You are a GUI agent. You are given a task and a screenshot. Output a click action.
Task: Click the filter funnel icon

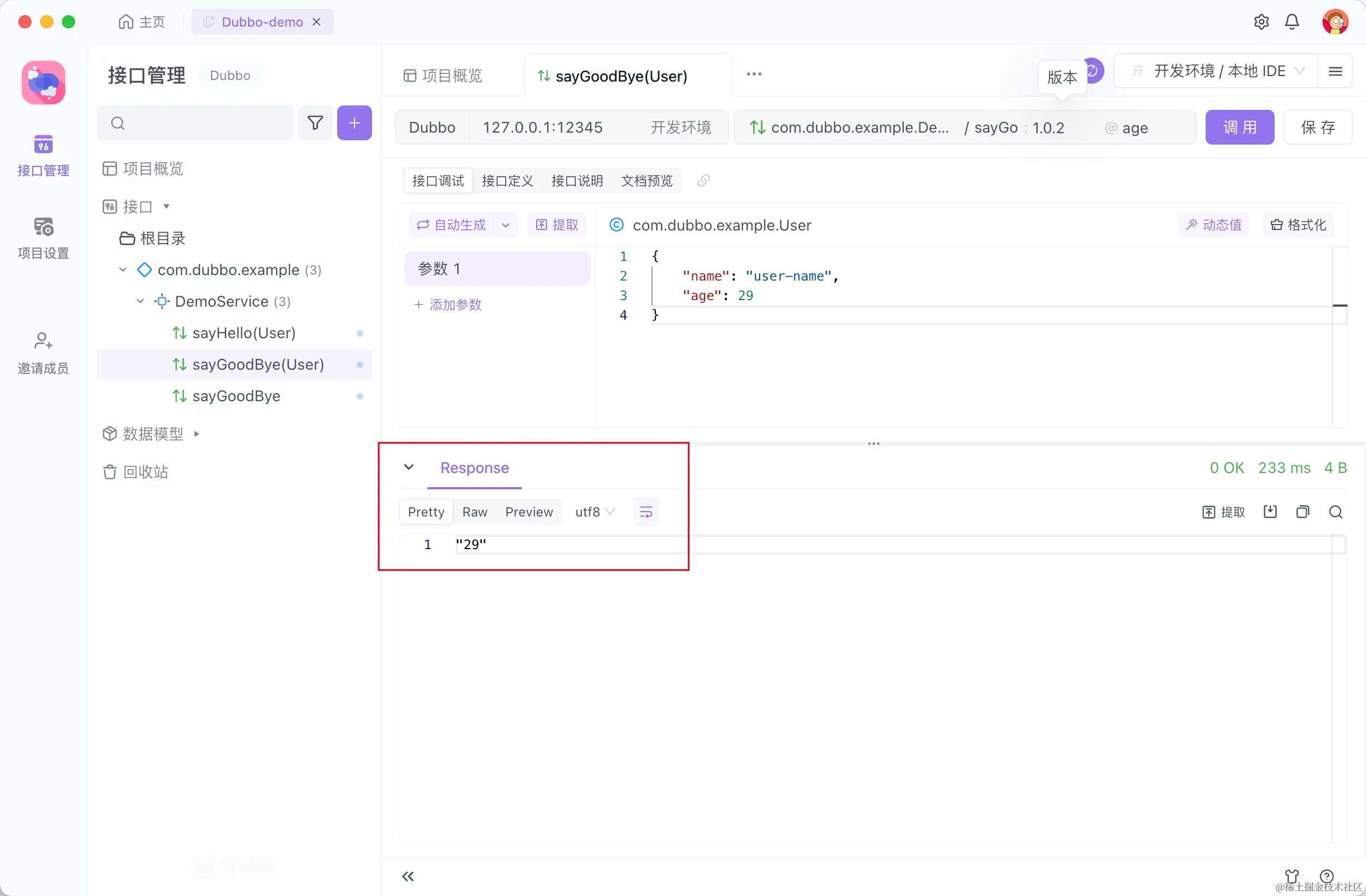coord(315,123)
